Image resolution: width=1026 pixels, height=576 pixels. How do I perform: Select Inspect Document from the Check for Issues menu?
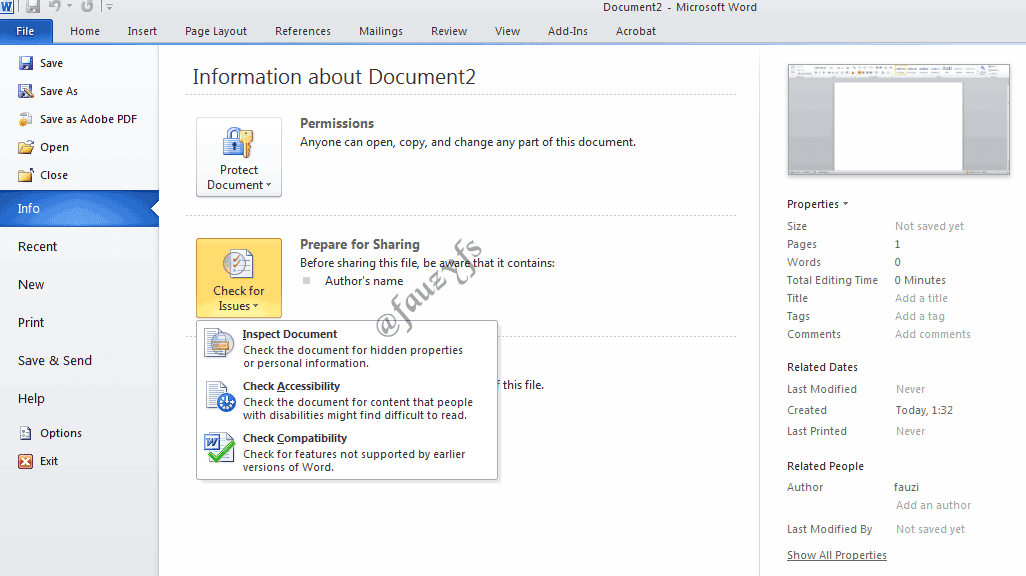(x=290, y=334)
